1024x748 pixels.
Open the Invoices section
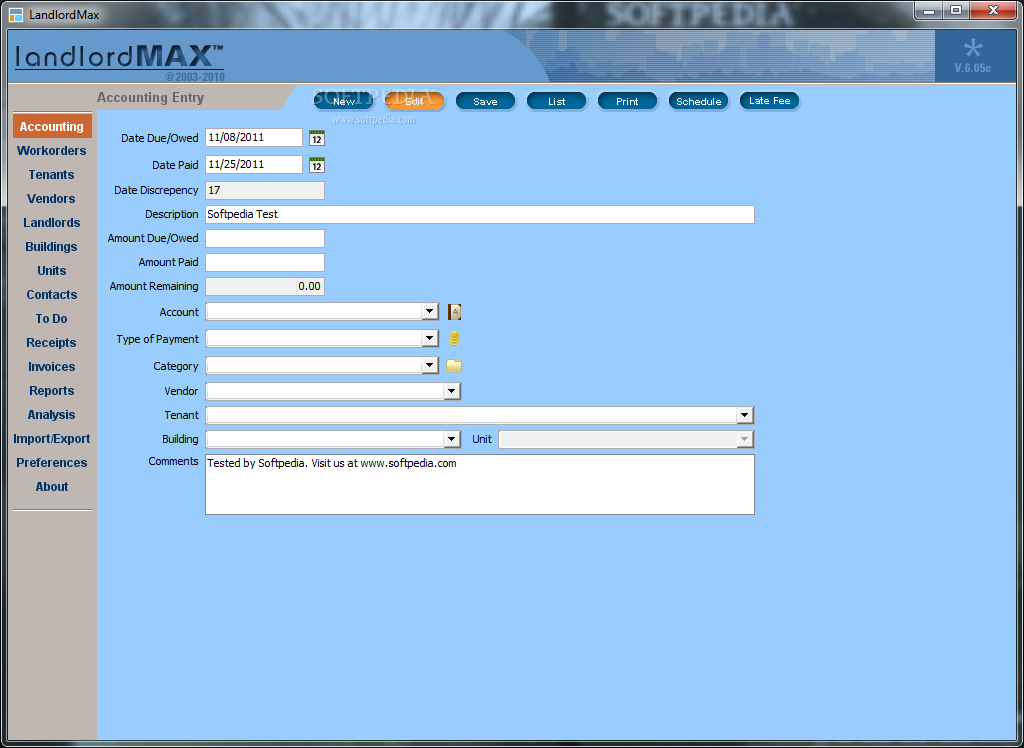[52, 366]
